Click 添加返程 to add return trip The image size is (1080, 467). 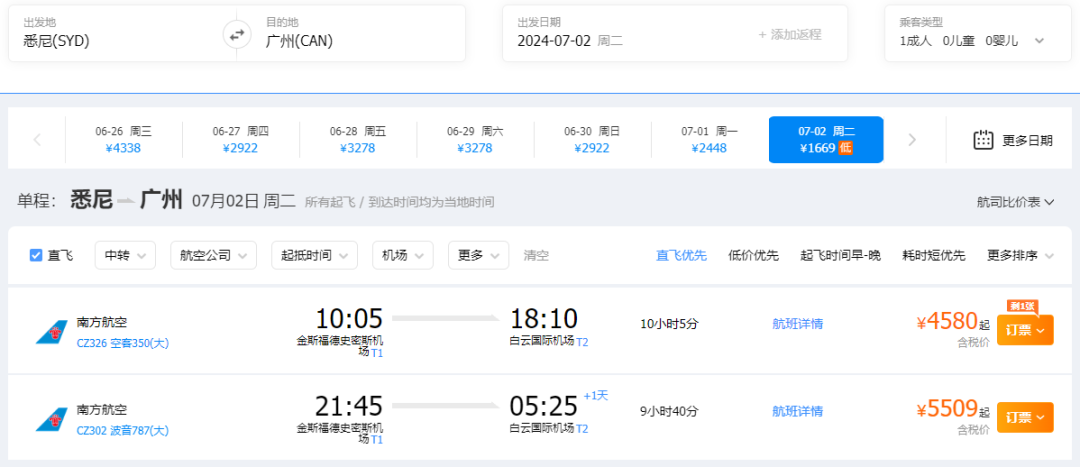point(790,34)
